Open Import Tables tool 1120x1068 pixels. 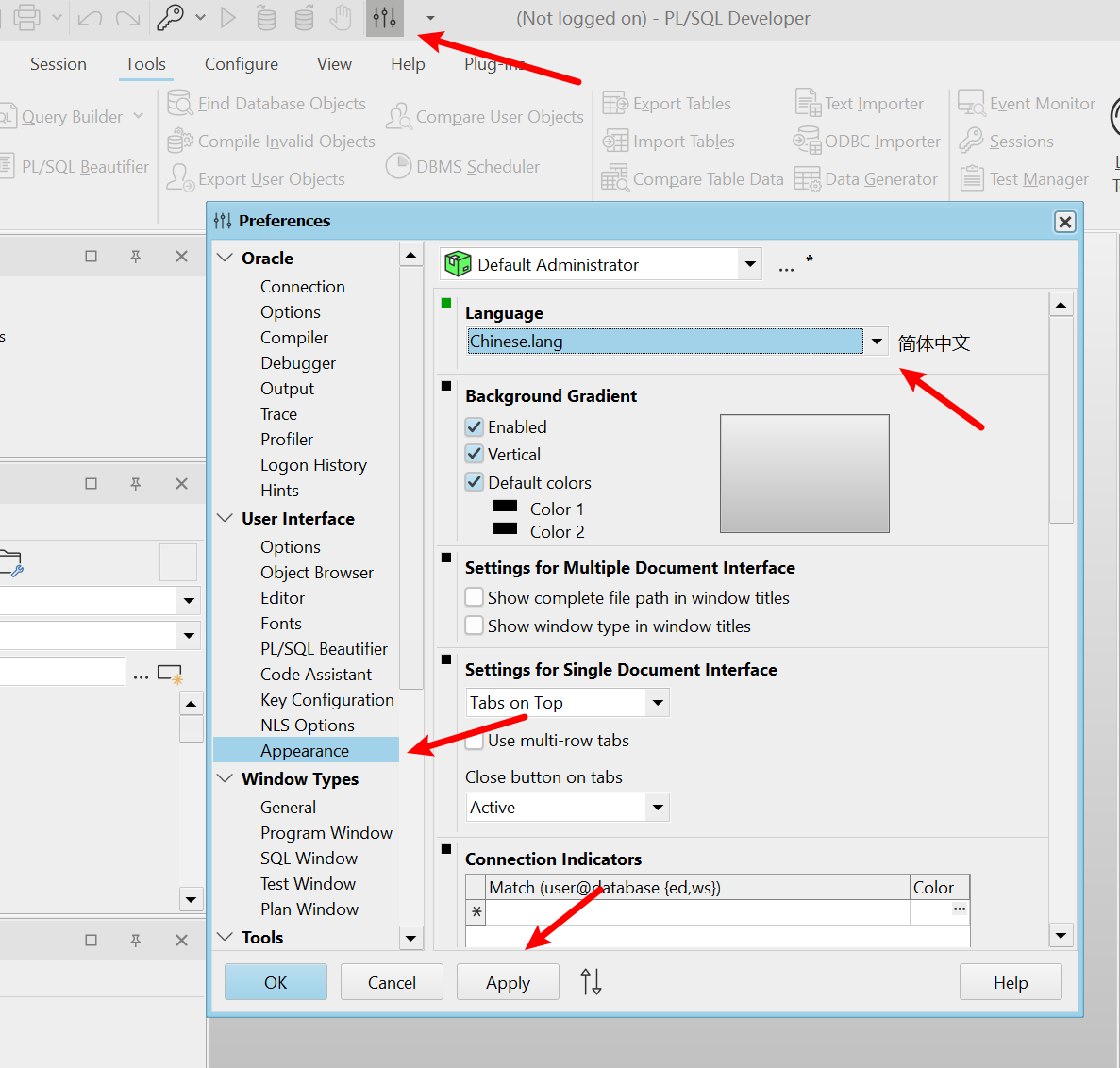coord(669,142)
